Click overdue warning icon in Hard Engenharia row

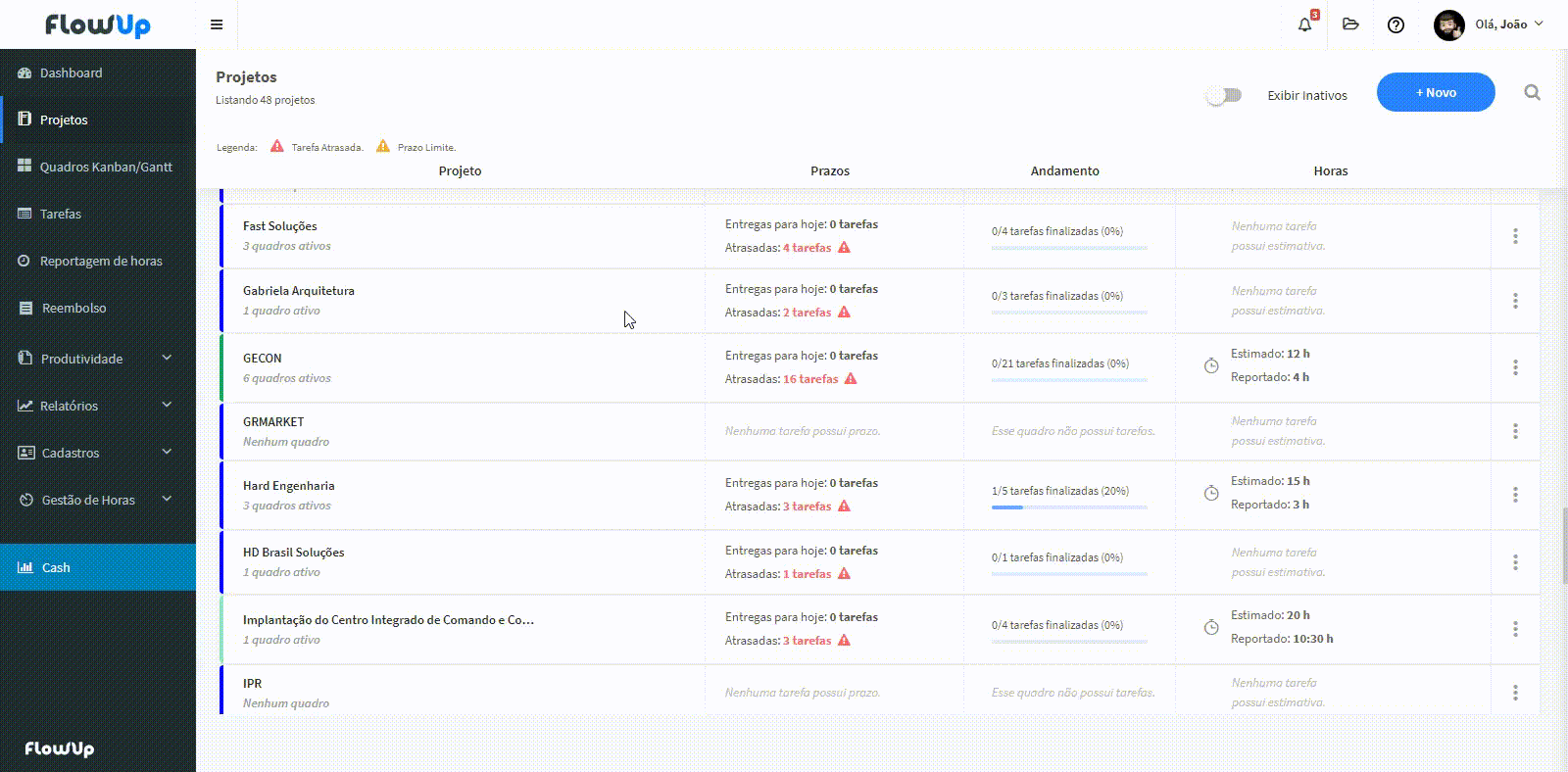click(x=844, y=506)
